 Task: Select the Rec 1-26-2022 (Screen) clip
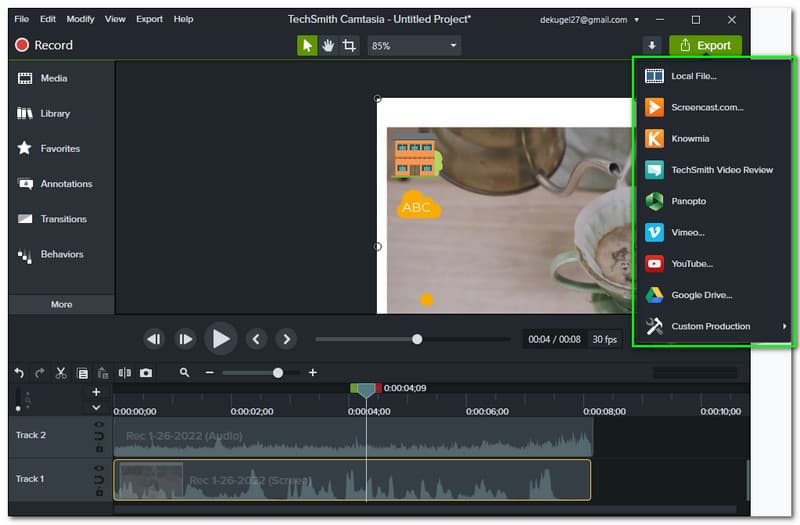click(353, 480)
